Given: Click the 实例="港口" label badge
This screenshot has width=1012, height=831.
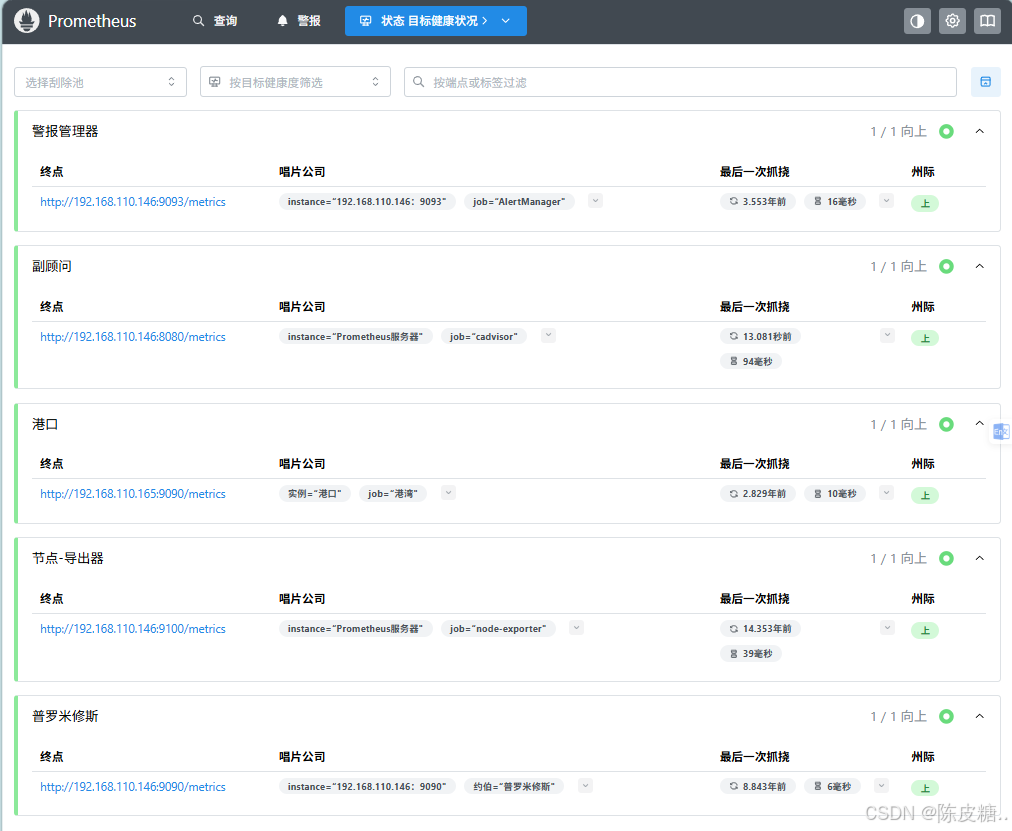Looking at the screenshot, I should click(314, 494).
